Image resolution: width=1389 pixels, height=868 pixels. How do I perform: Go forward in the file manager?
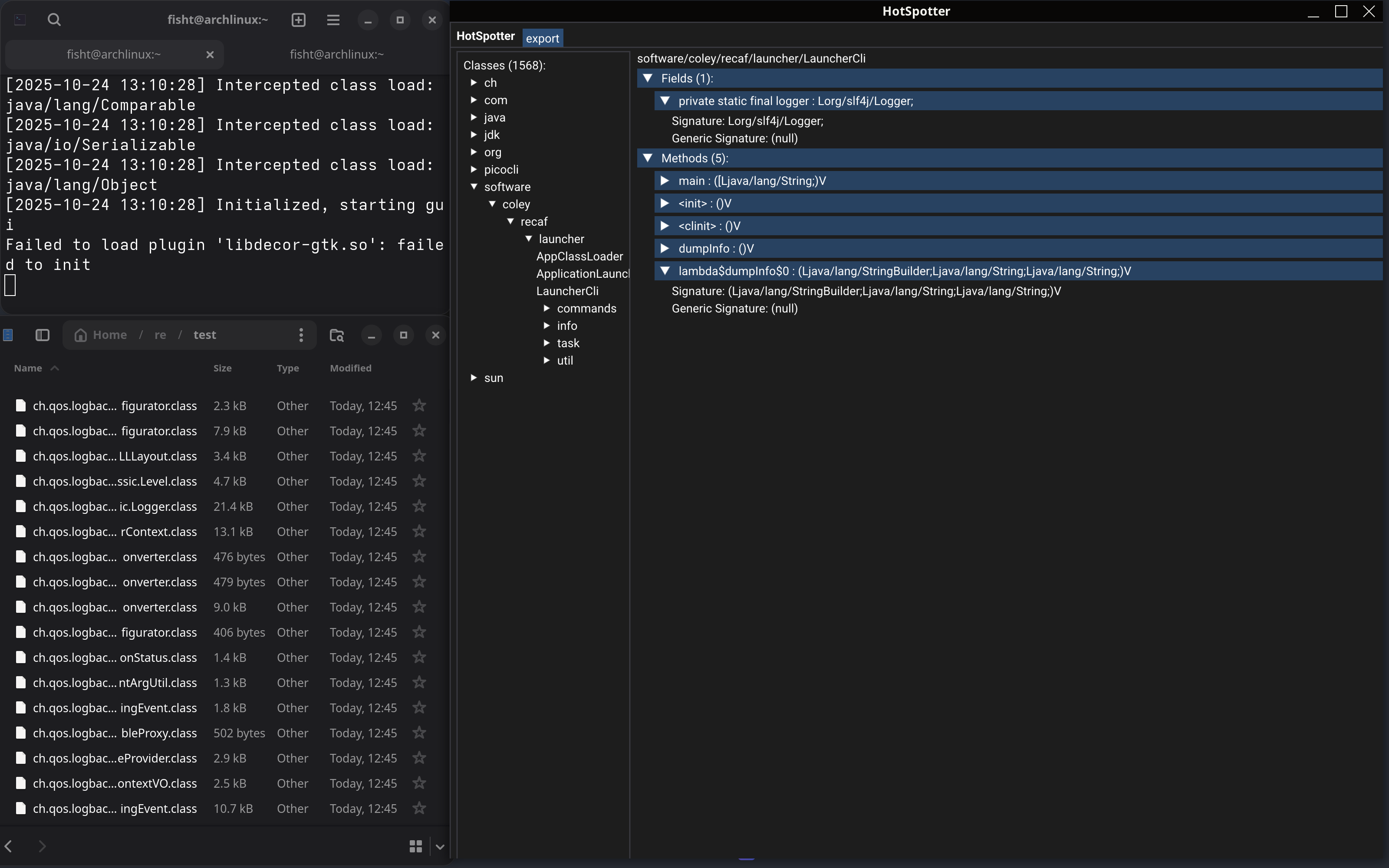coord(42,845)
